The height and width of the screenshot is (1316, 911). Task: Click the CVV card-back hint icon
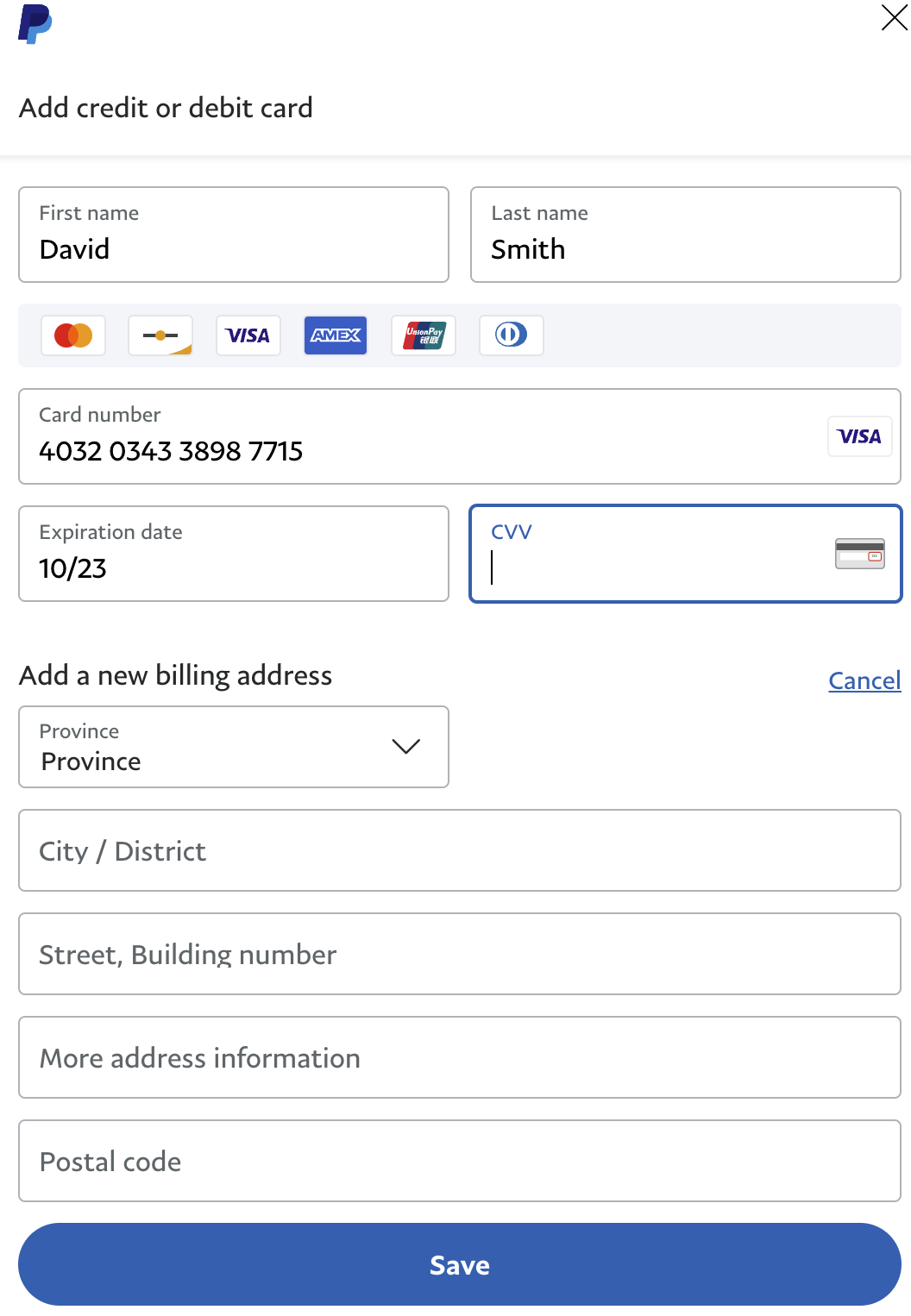[x=859, y=554]
